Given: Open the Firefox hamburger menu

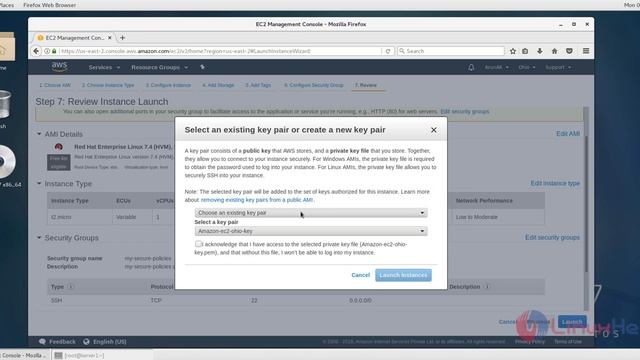Looking at the screenshot, I should pyautogui.click(x=586, y=51).
